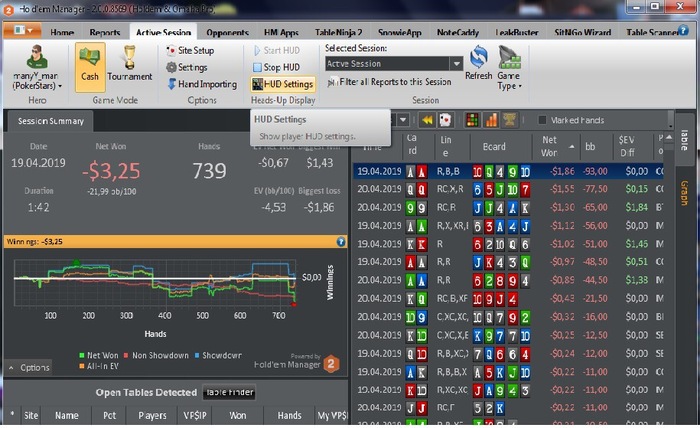
Task: Select Cash game mode
Action: [90, 67]
